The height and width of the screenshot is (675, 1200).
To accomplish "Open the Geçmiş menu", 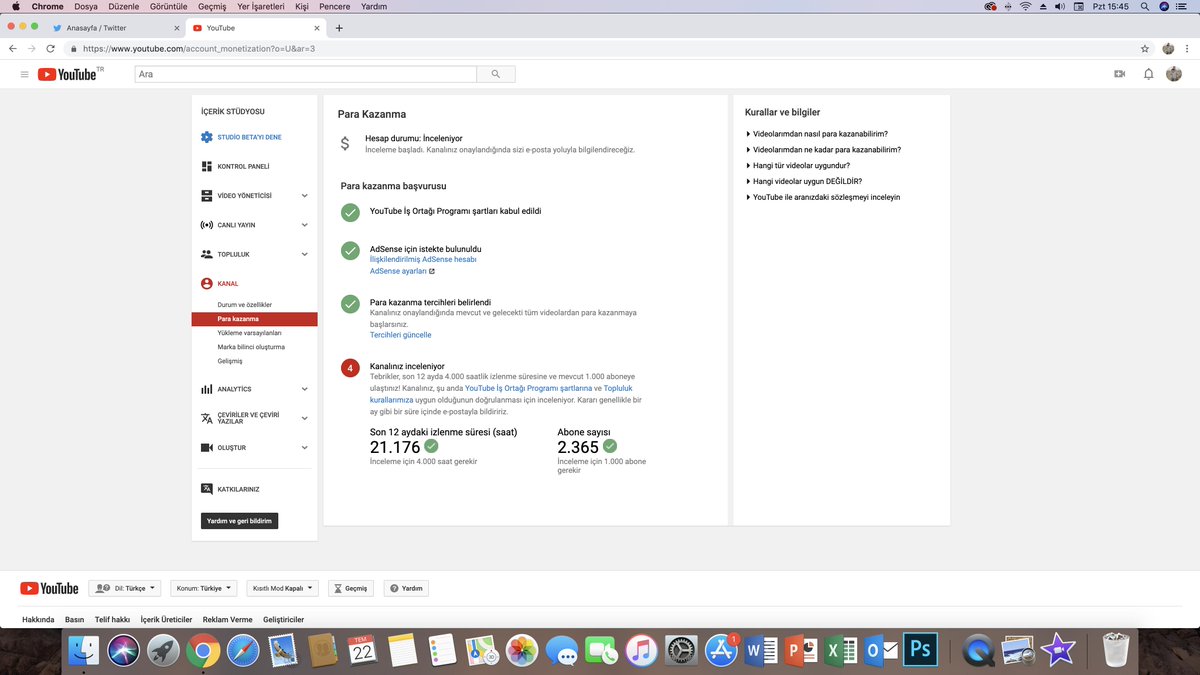I will click(x=212, y=6).
